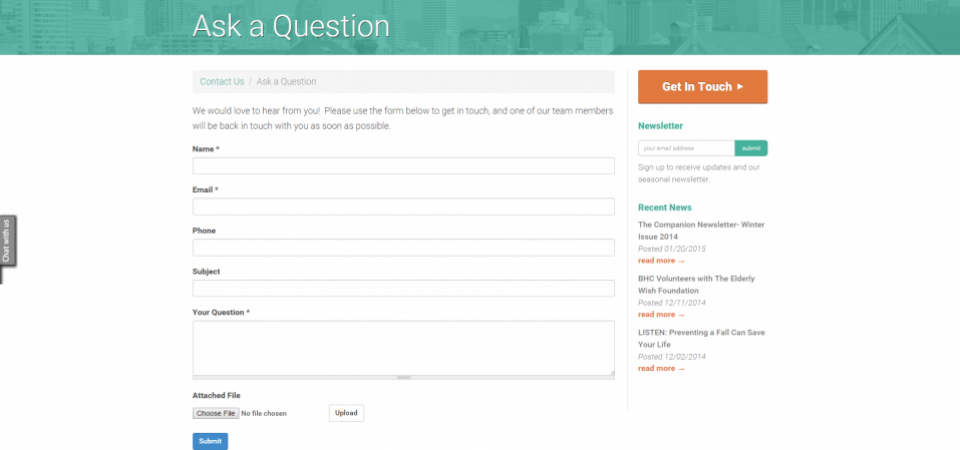Click the text area resize handle bar
Viewport: 960px width, 450px height.
coord(403,377)
